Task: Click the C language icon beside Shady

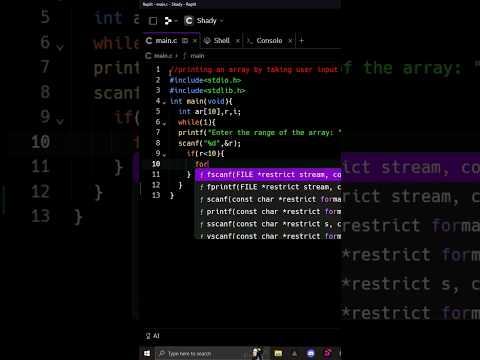Action: coord(189,21)
